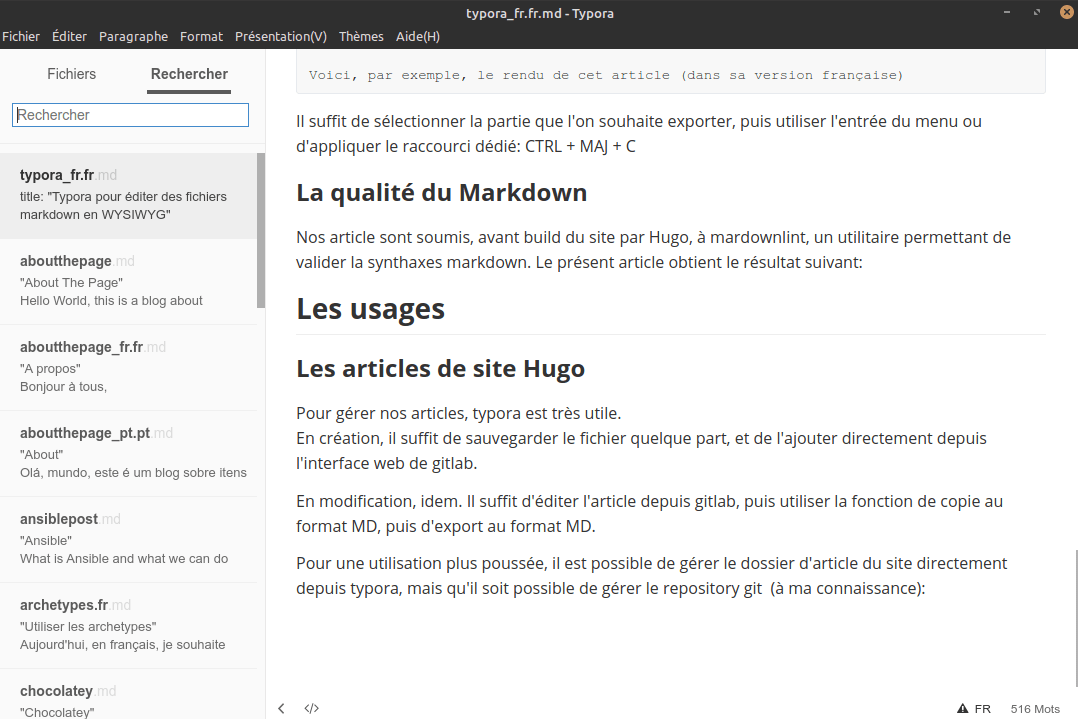Open the ansiblepost.md result
1078x719 pixels.
pyautogui.click(x=128, y=540)
